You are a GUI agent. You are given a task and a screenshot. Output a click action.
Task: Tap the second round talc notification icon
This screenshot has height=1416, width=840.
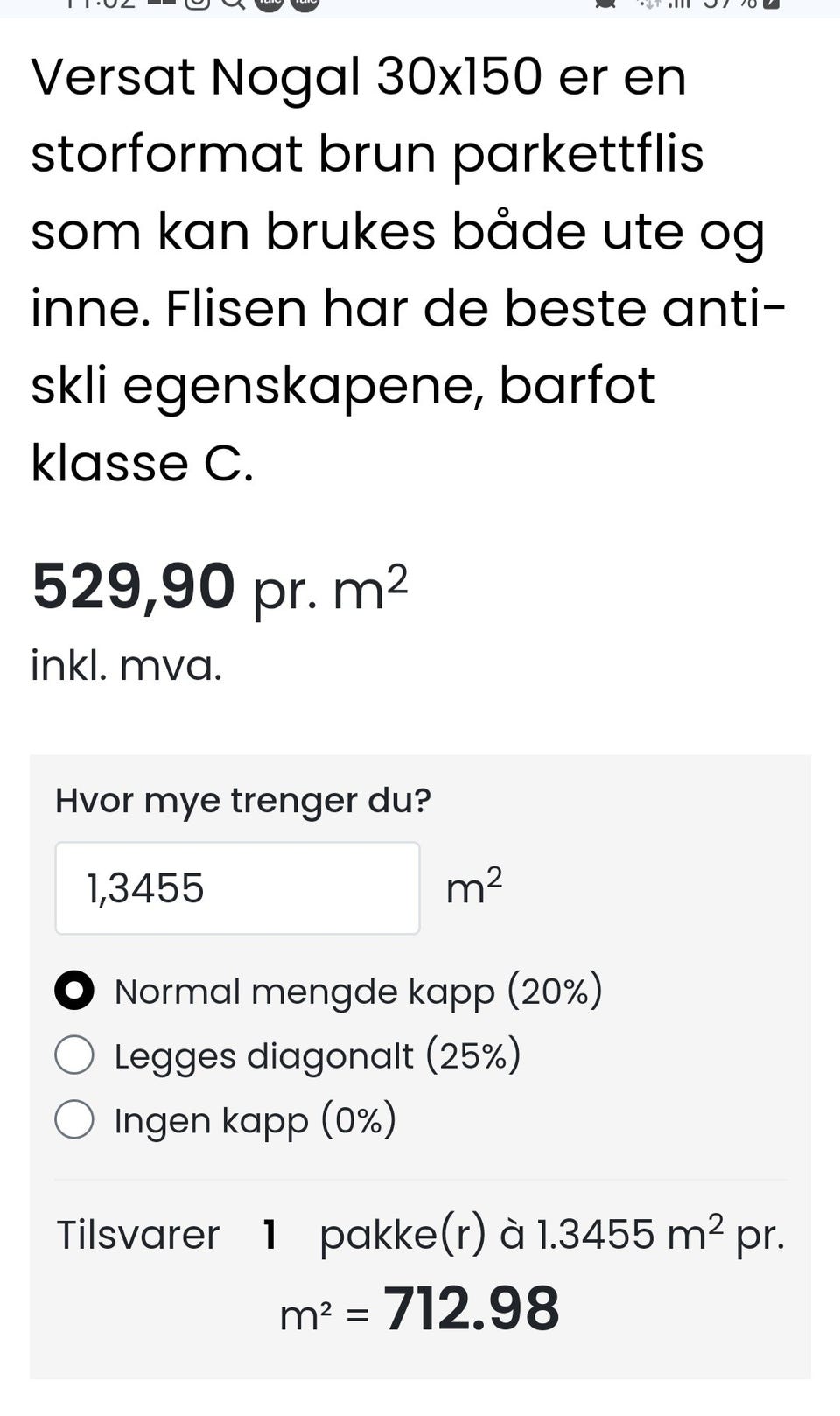tap(303, 4)
